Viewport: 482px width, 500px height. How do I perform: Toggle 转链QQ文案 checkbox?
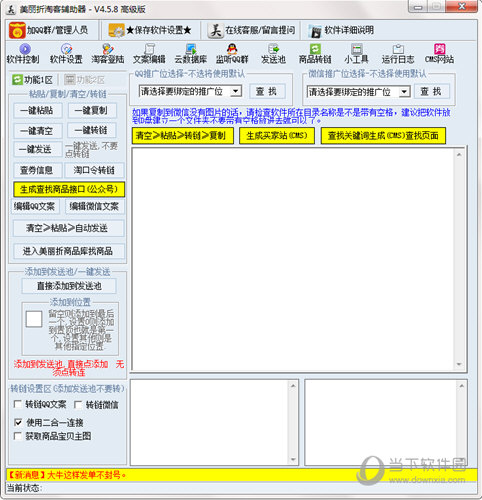18,405
